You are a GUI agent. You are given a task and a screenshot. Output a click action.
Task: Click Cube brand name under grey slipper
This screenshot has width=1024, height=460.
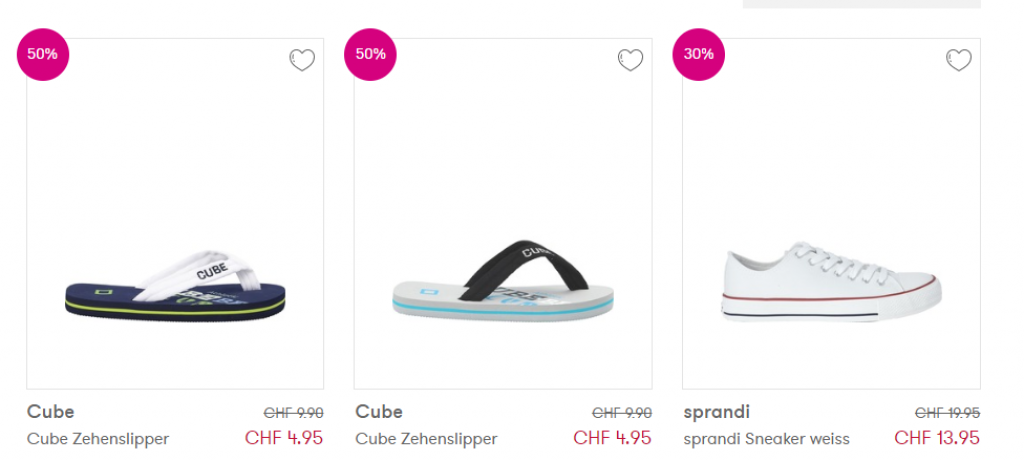pos(379,412)
